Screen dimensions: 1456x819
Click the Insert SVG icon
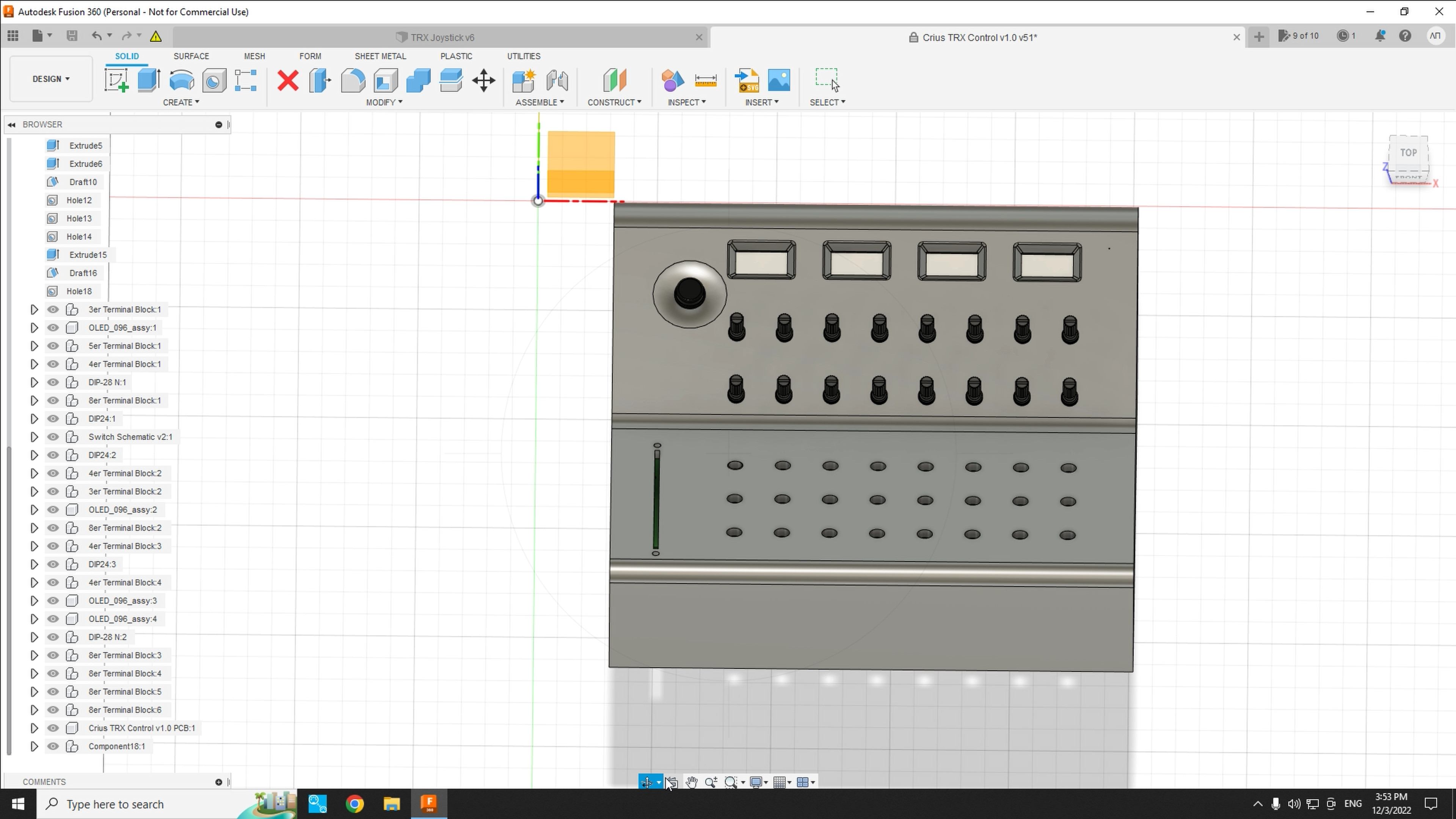click(747, 80)
